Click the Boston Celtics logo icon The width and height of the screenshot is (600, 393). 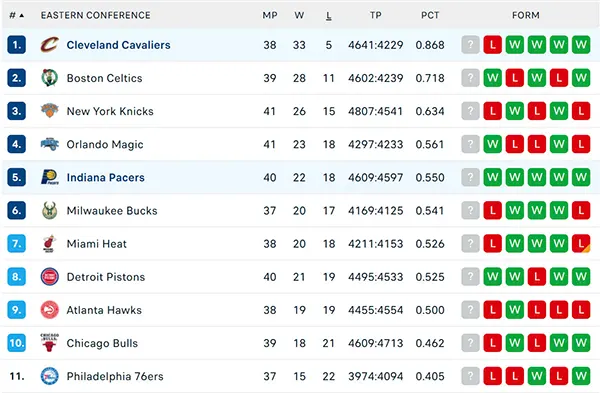tap(50, 78)
